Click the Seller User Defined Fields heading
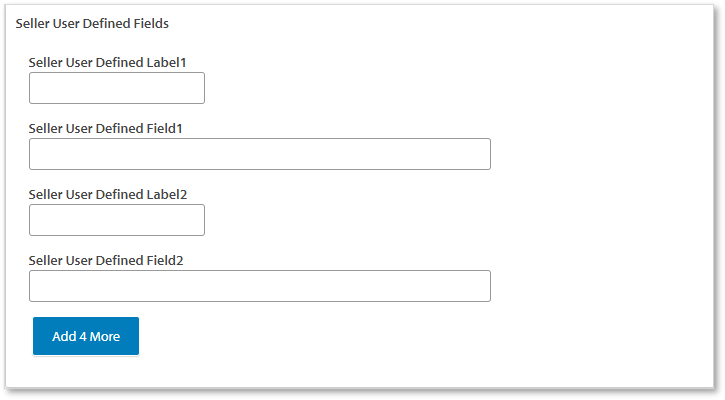 (92, 23)
